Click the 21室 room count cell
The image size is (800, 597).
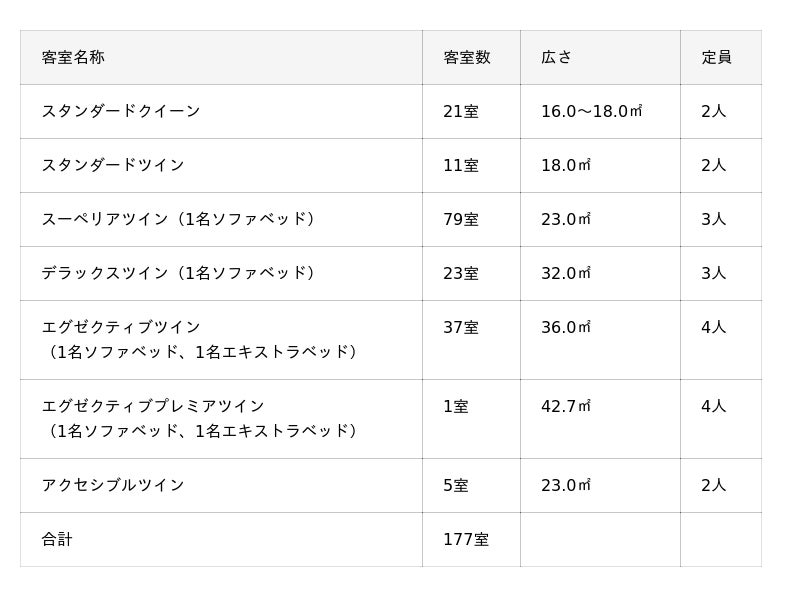(x=460, y=112)
